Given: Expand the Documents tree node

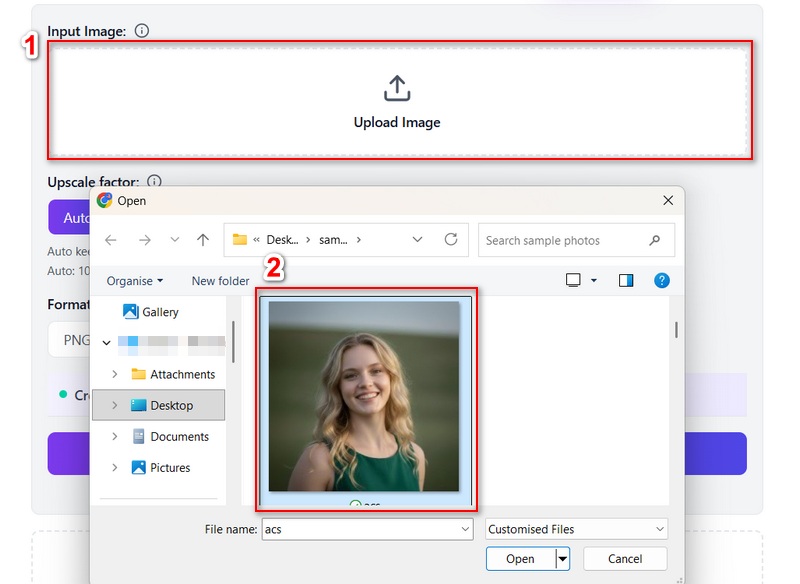Looking at the screenshot, I should pos(115,437).
